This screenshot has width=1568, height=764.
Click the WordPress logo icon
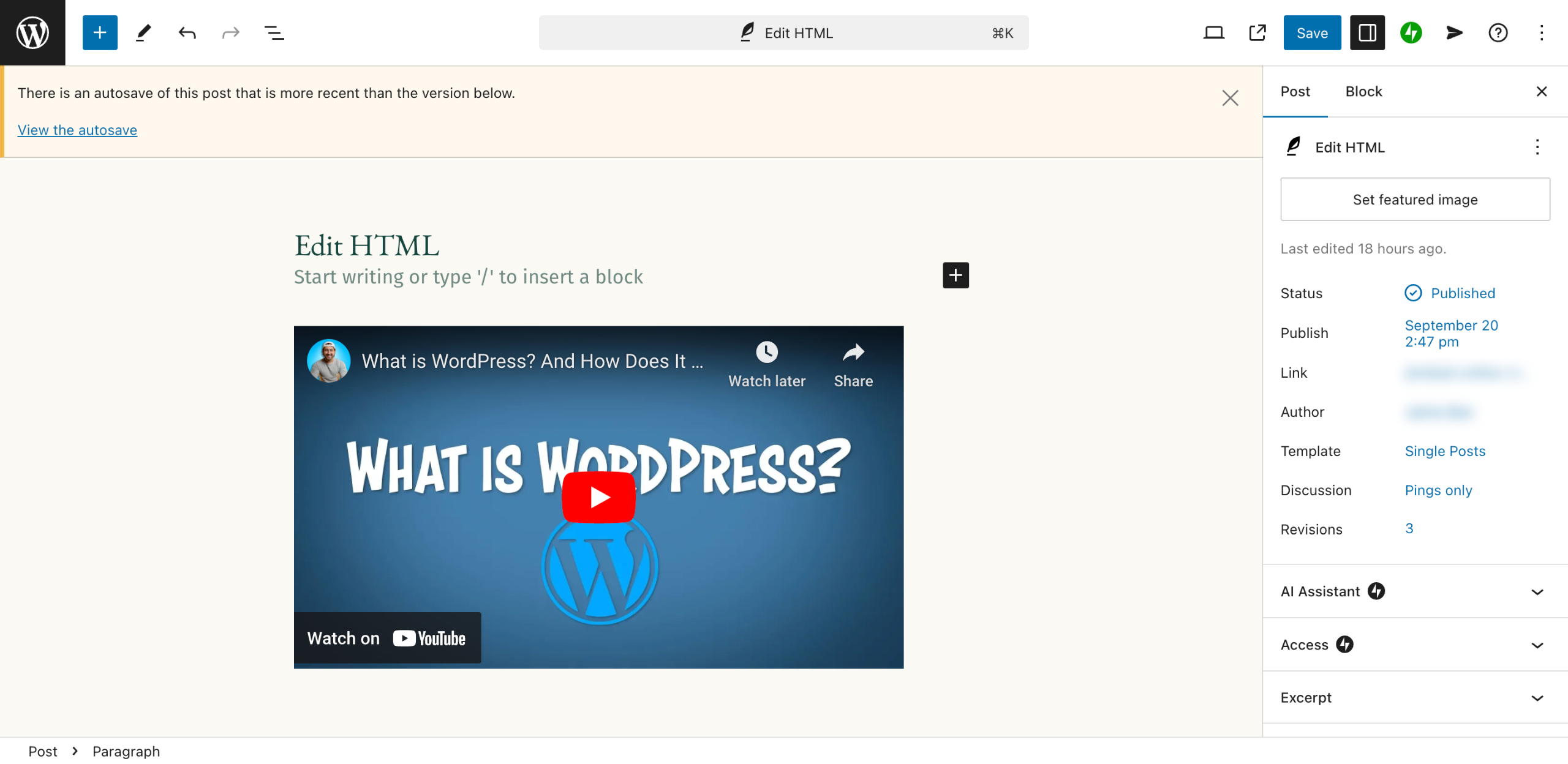[x=32, y=32]
